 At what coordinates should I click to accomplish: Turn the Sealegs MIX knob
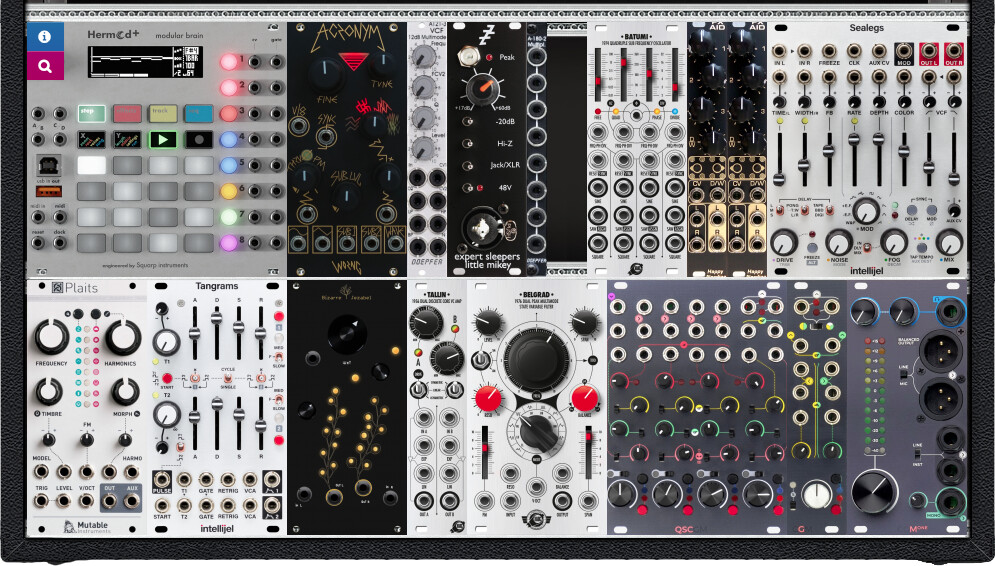pos(949,242)
